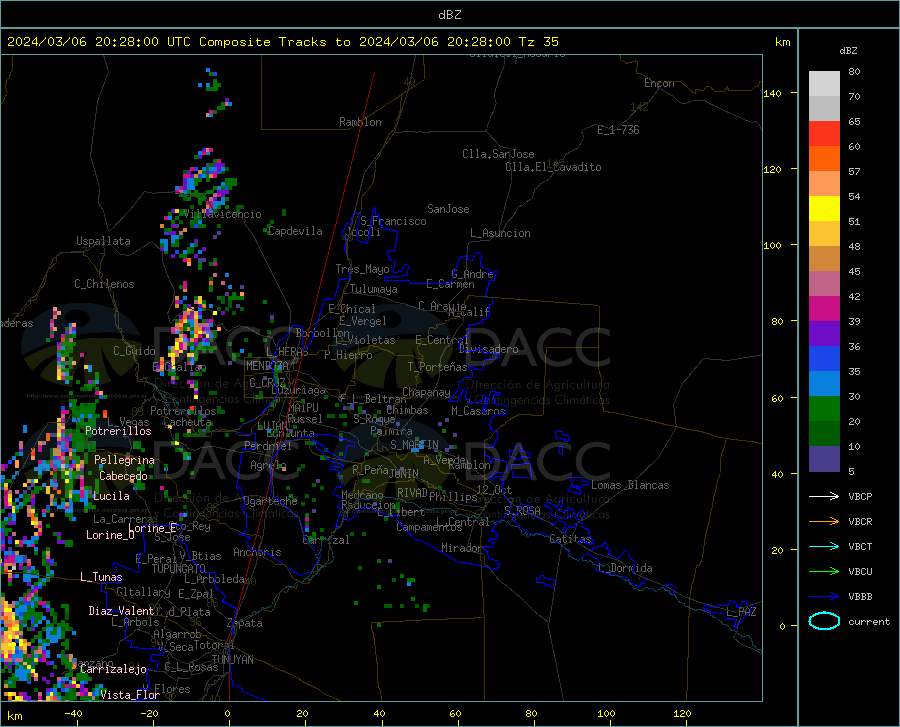Click the Pellegrina map label
Image resolution: width=900 pixels, height=727 pixels.
125,460
